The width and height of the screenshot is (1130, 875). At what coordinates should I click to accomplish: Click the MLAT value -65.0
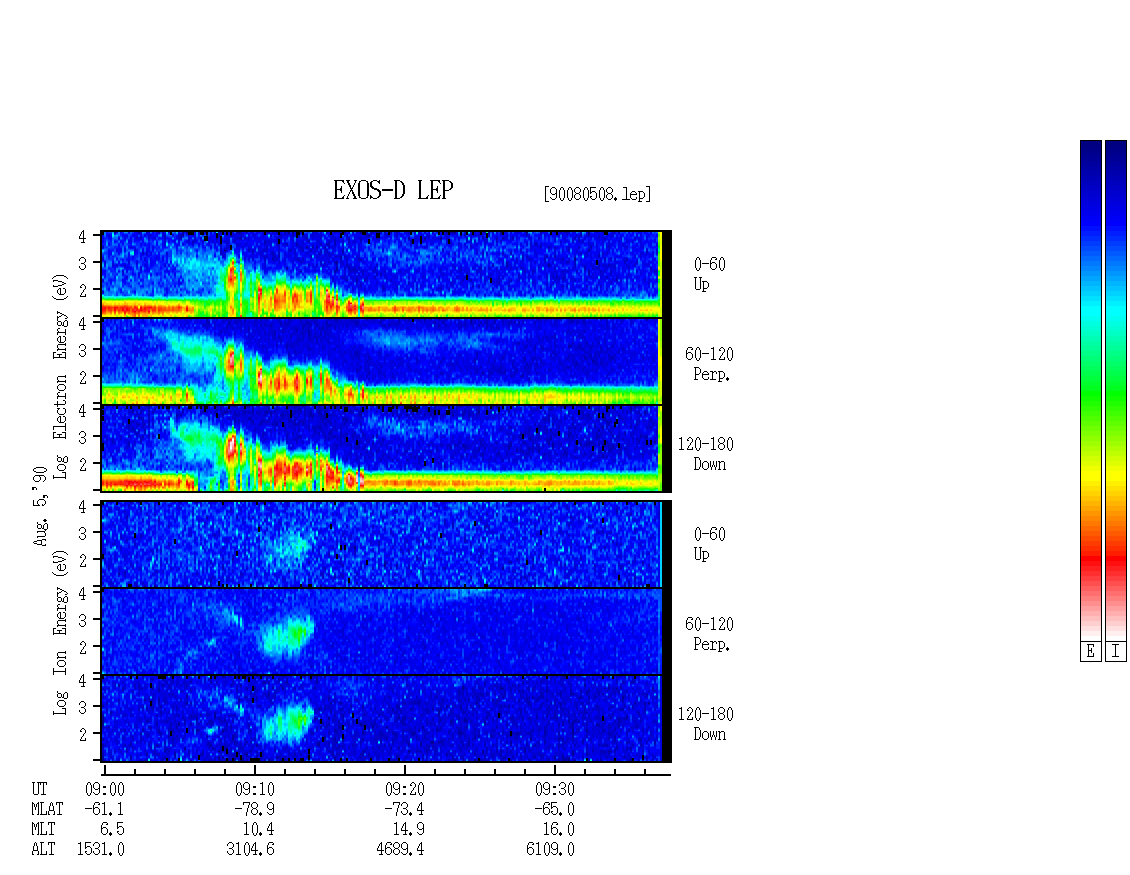(554, 809)
